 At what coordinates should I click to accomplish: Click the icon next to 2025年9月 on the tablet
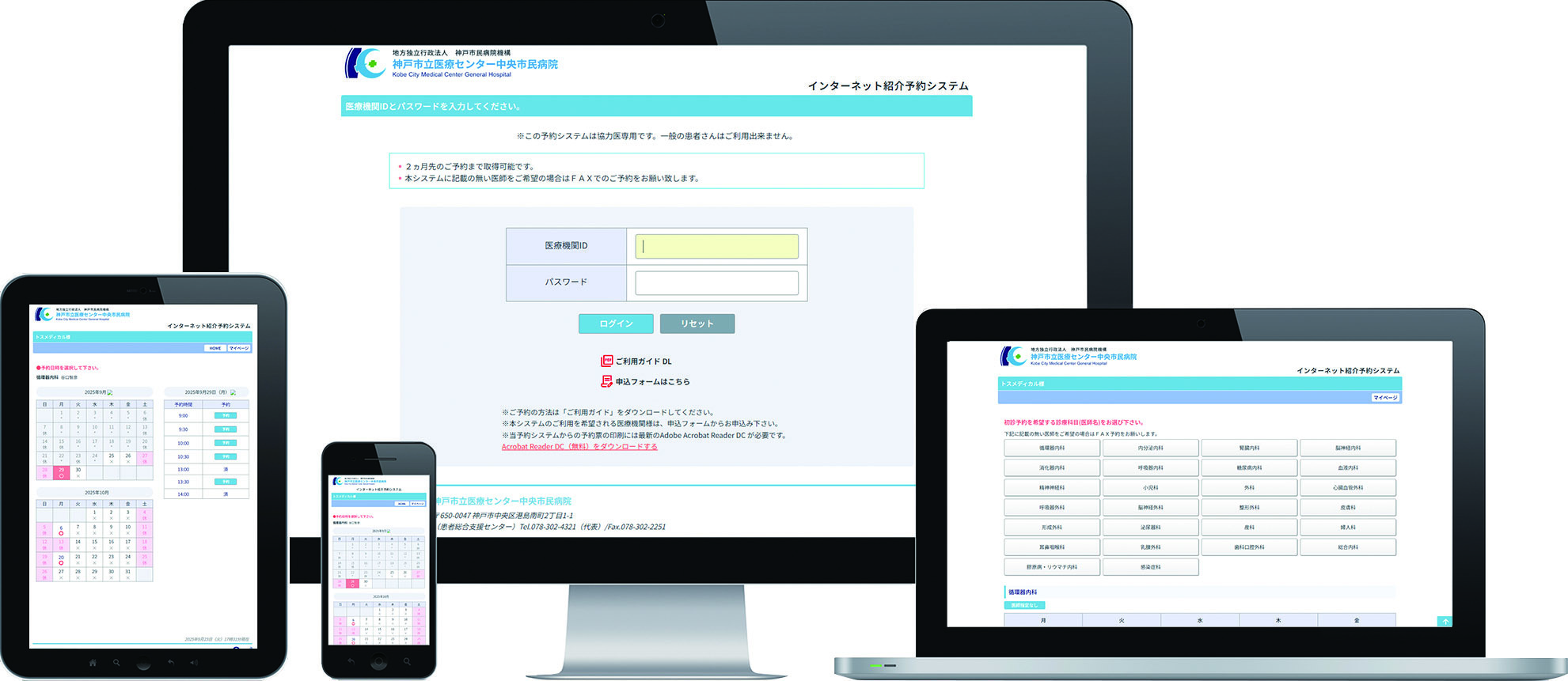(110, 392)
